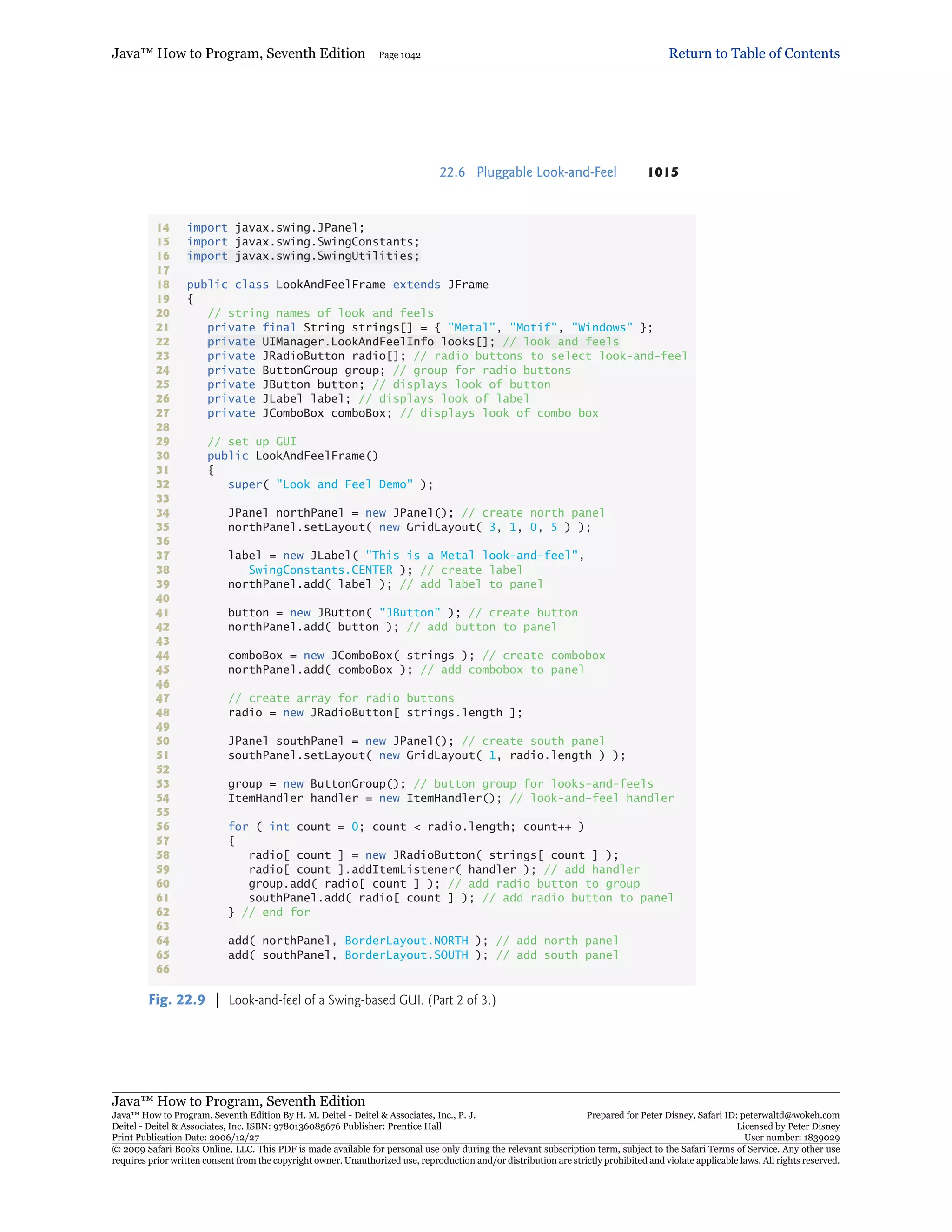Click code line number 14
The image size is (952, 1232).
(x=163, y=227)
